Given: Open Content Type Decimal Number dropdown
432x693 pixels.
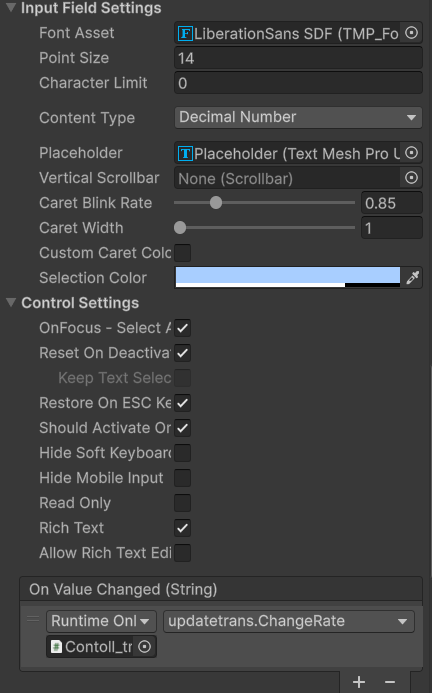Looking at the screenshot, I should click(298, 118).
